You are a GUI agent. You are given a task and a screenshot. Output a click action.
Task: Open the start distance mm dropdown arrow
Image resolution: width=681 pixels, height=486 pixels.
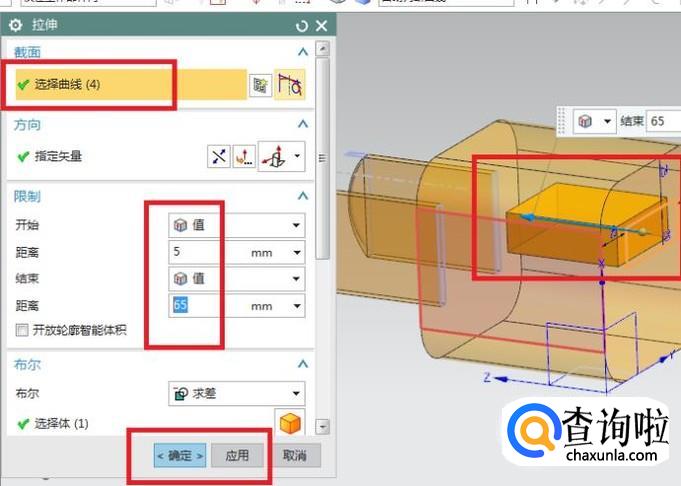(x=297, y=252)
